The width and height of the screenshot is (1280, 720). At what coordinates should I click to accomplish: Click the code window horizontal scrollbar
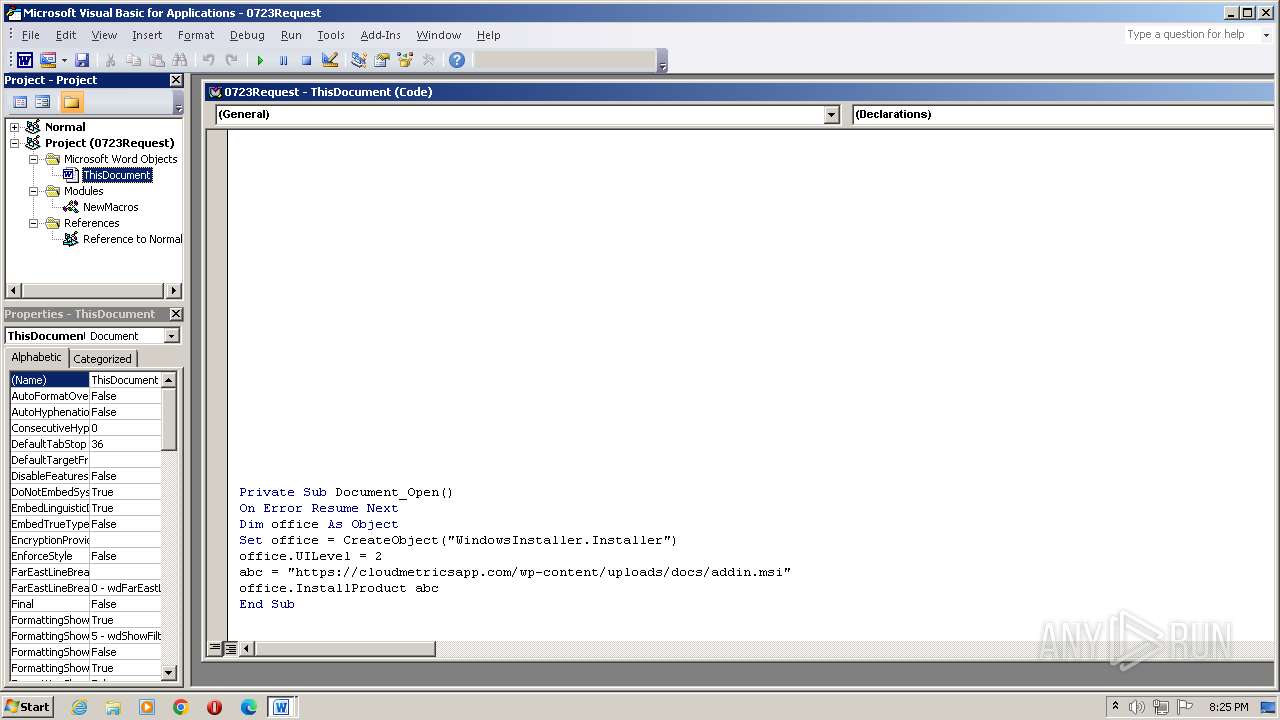pos(345,649)
